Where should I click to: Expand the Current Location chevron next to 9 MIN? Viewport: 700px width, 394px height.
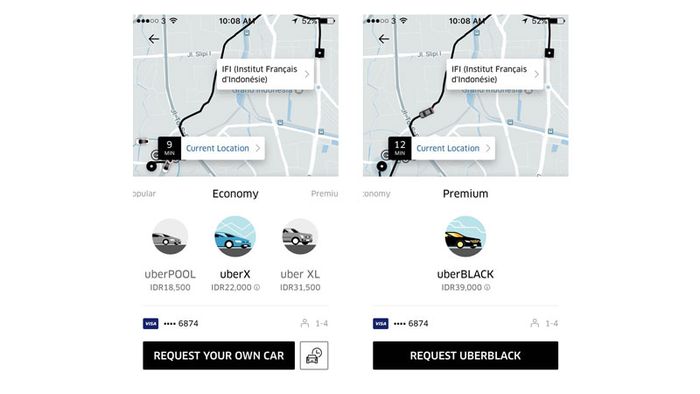tap(258, 148)
